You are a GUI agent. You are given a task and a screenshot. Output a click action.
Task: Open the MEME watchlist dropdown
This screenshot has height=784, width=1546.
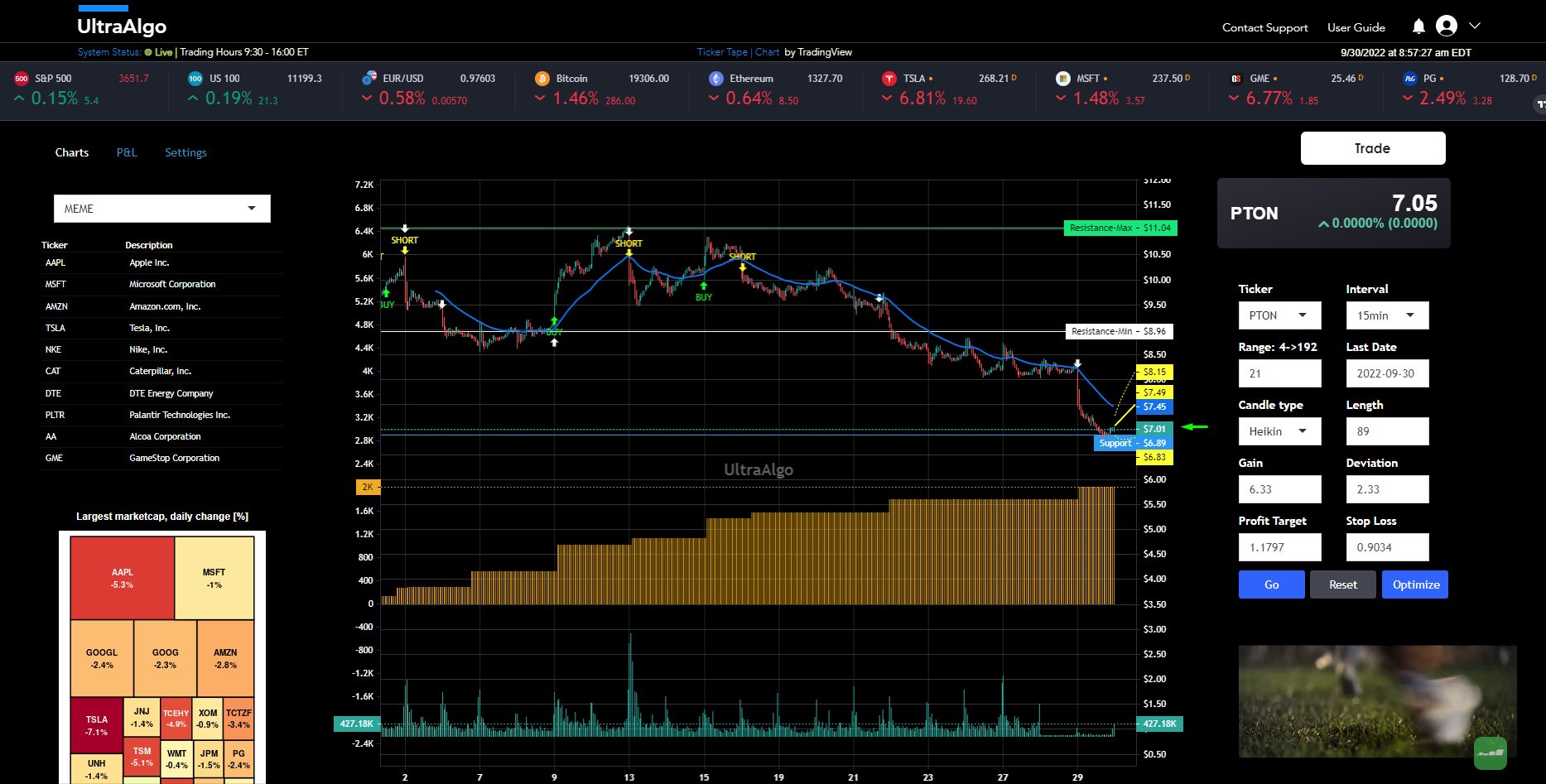tap(162, 209)
